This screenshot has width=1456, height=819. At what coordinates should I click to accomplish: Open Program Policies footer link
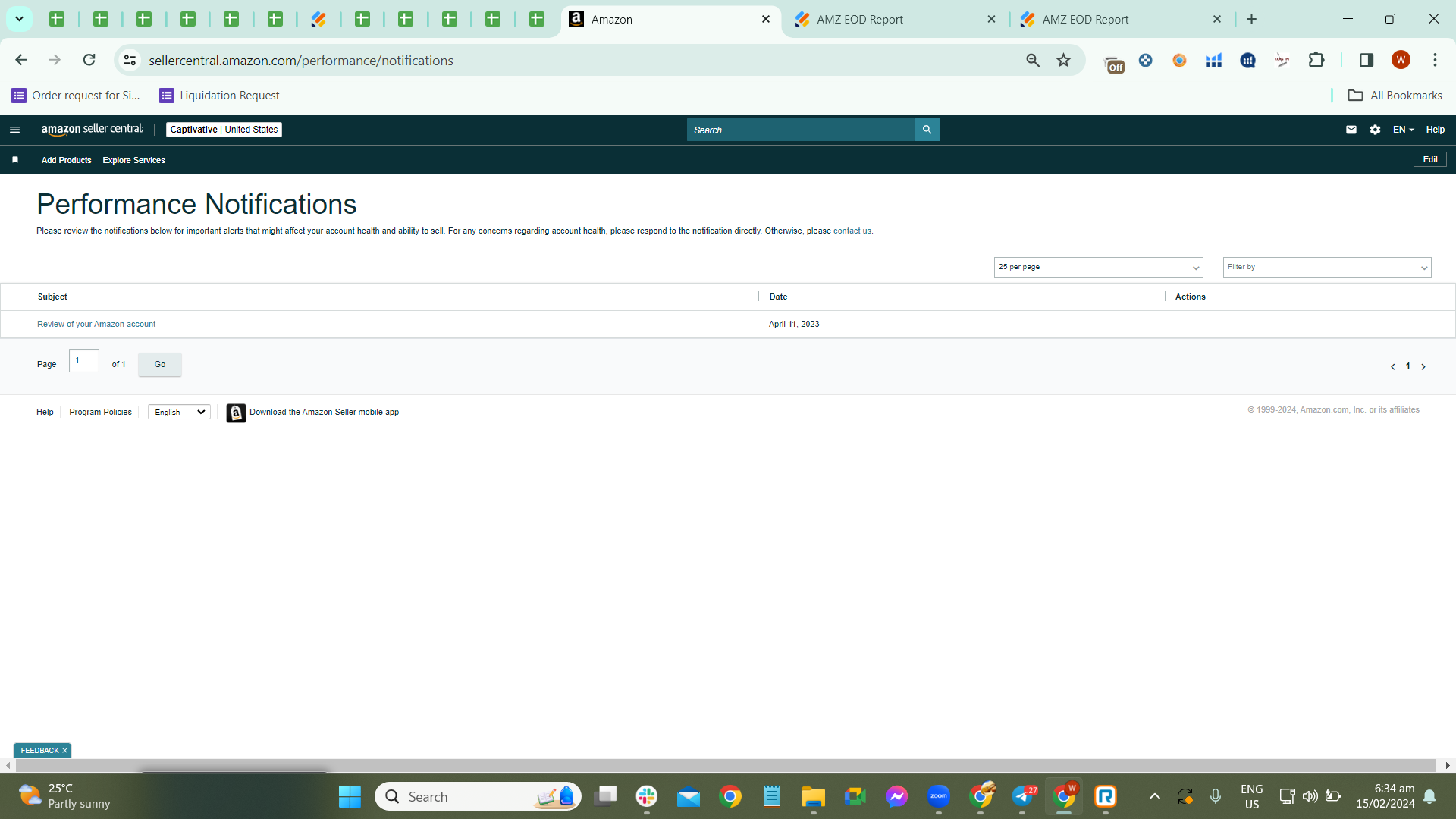(x=100, y=413)
